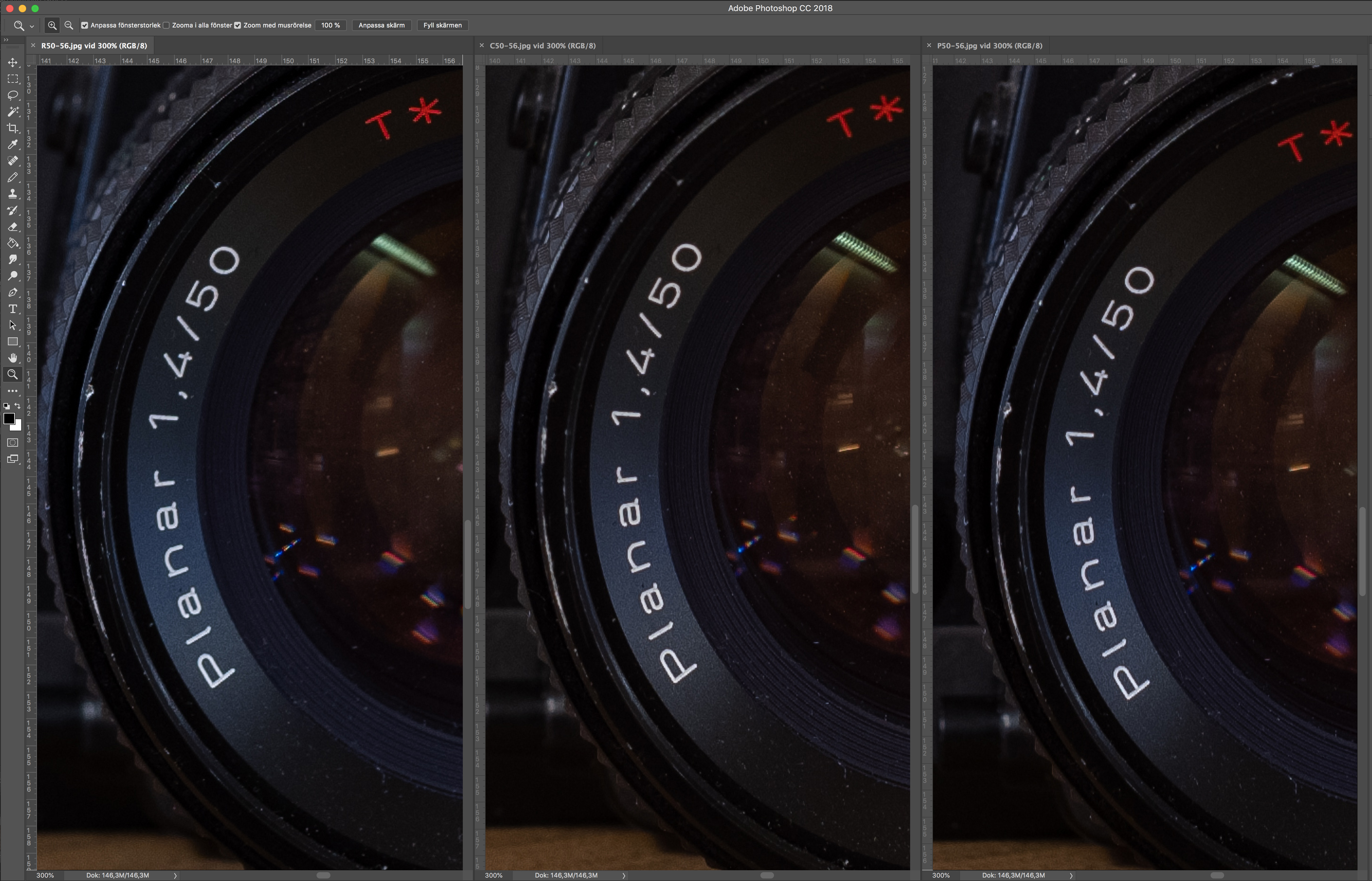Disable Zoom med musrörelse checkbox

pos(238,25)
